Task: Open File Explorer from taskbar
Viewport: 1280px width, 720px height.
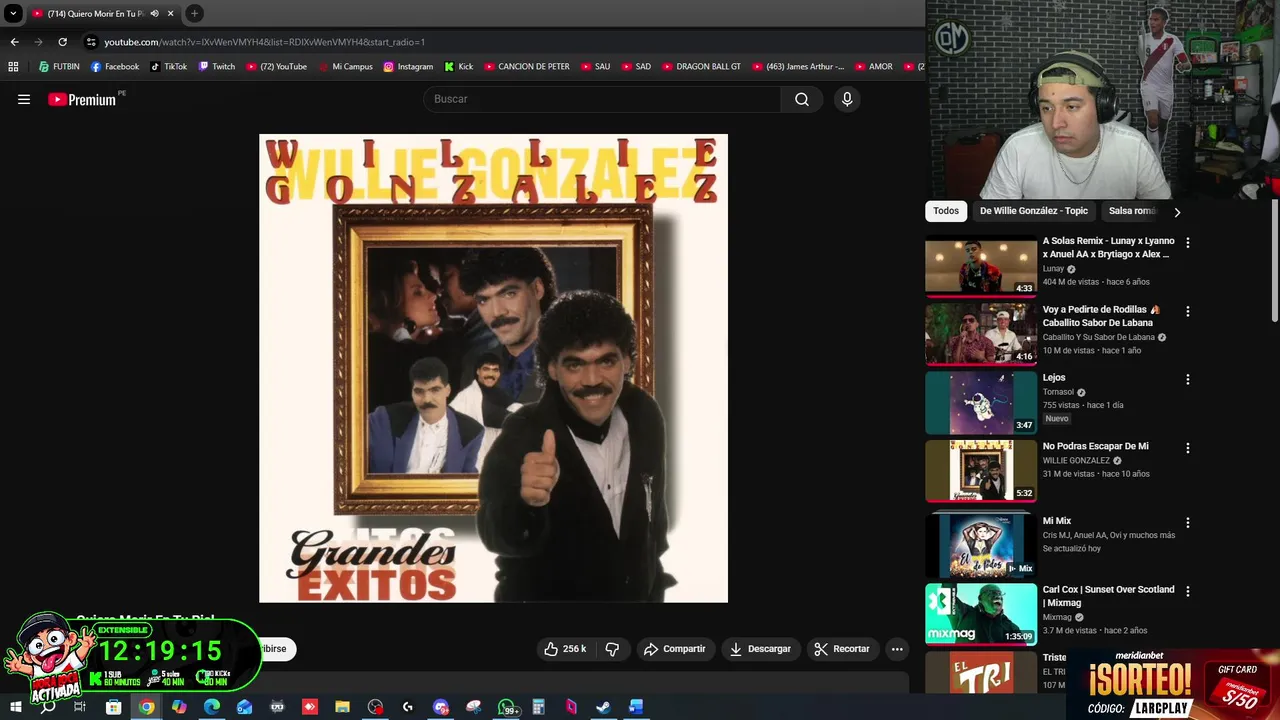Action: click(x=342, y=707)
